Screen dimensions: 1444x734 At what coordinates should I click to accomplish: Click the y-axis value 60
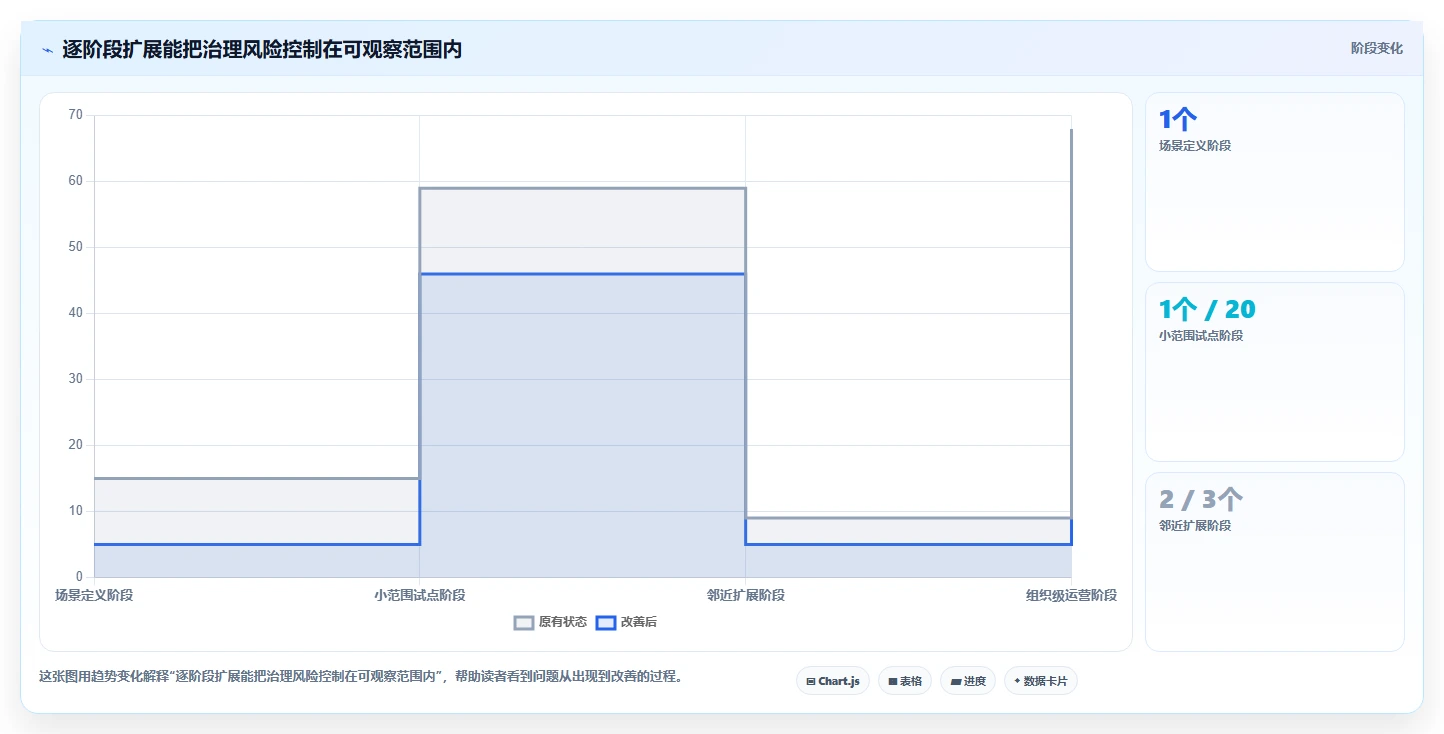click(76, 181)
